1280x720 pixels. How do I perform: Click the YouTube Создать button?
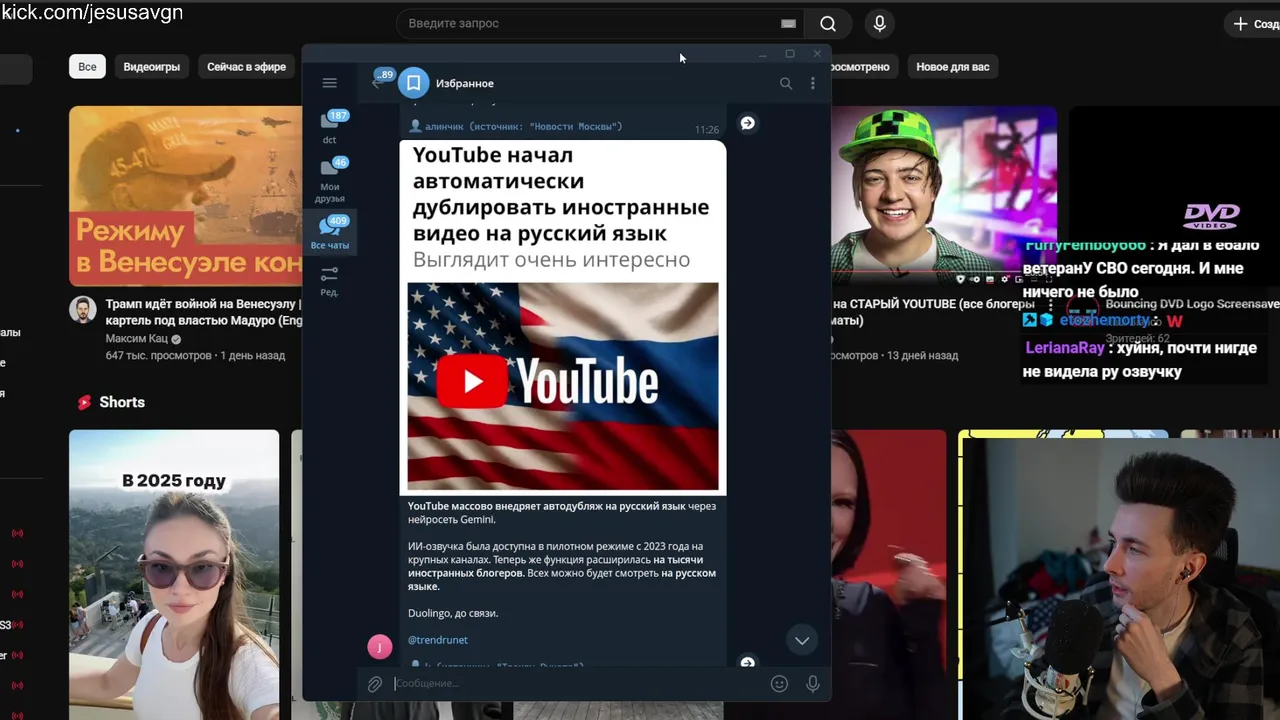click(x=1253, y=23)
